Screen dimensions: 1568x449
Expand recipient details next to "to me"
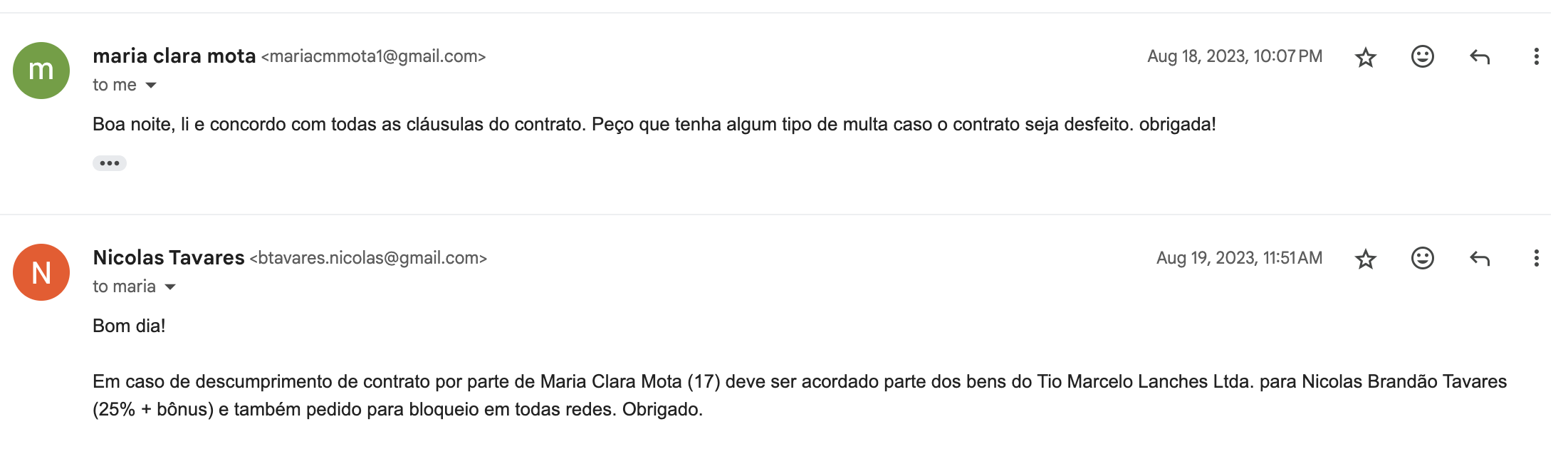click(x=150, y=86)
